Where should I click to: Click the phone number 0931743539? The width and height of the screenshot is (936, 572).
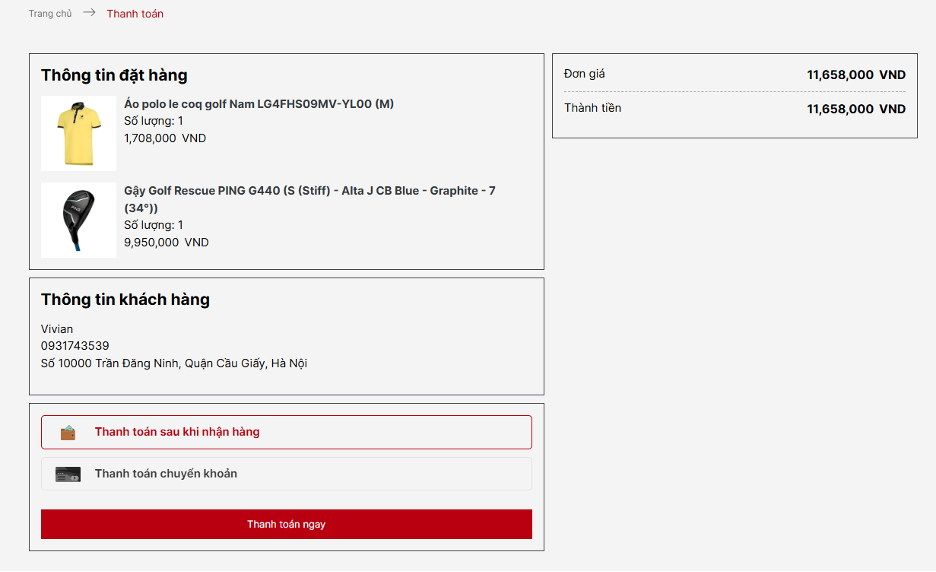pyautogui.click(x=75, y=346)
